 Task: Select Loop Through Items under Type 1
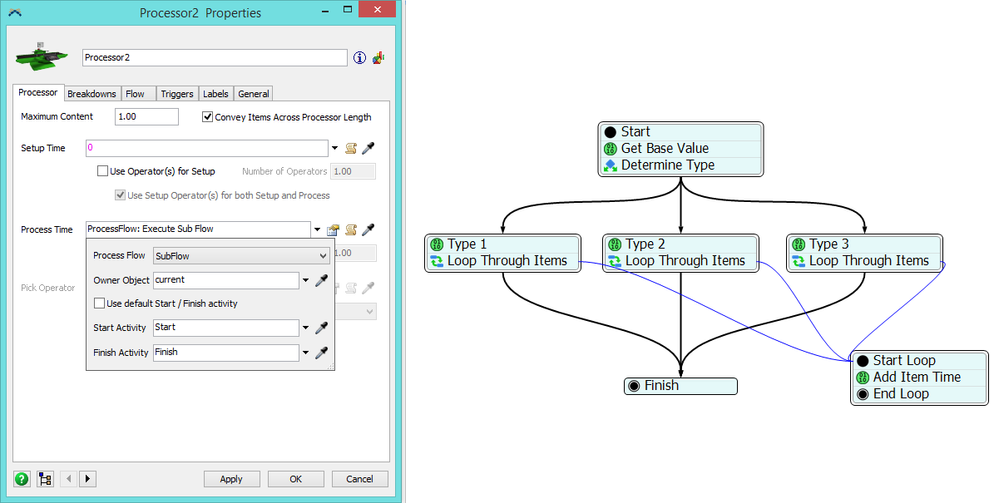tap(503, 261)
